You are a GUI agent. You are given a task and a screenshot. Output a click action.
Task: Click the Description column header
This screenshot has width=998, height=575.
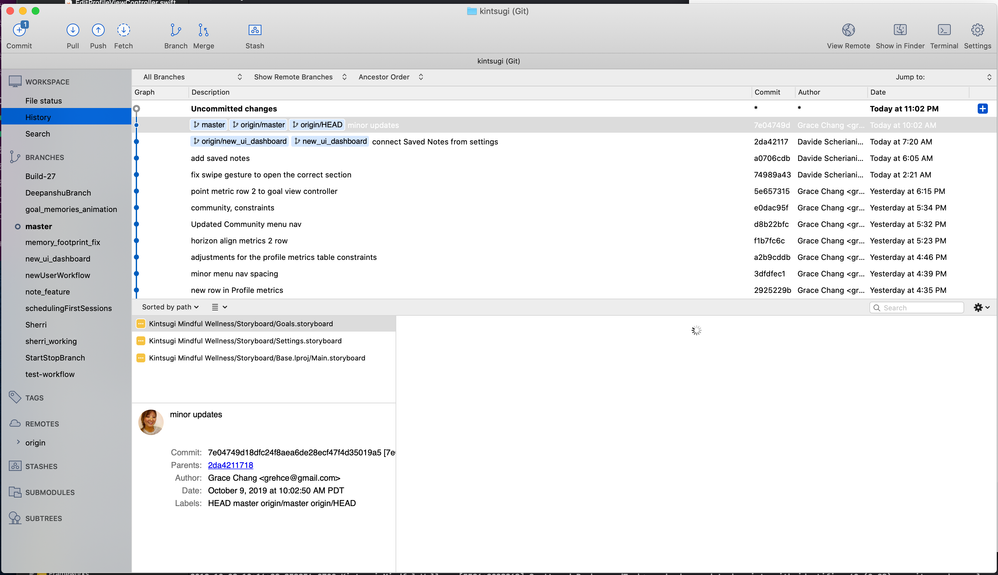click(x=470, y=92)
